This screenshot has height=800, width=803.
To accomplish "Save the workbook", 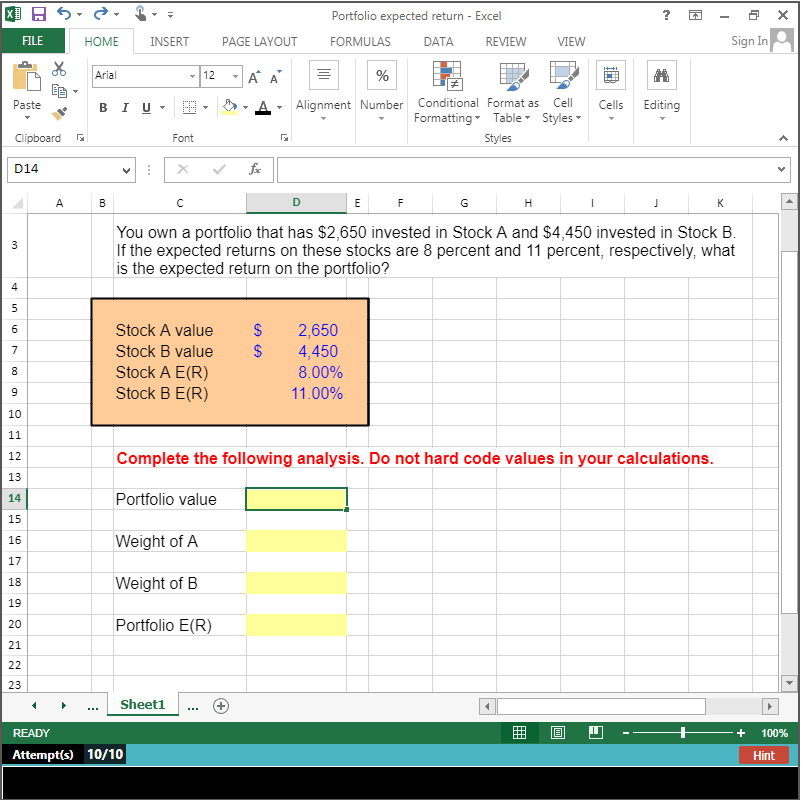I will point(38,13).
